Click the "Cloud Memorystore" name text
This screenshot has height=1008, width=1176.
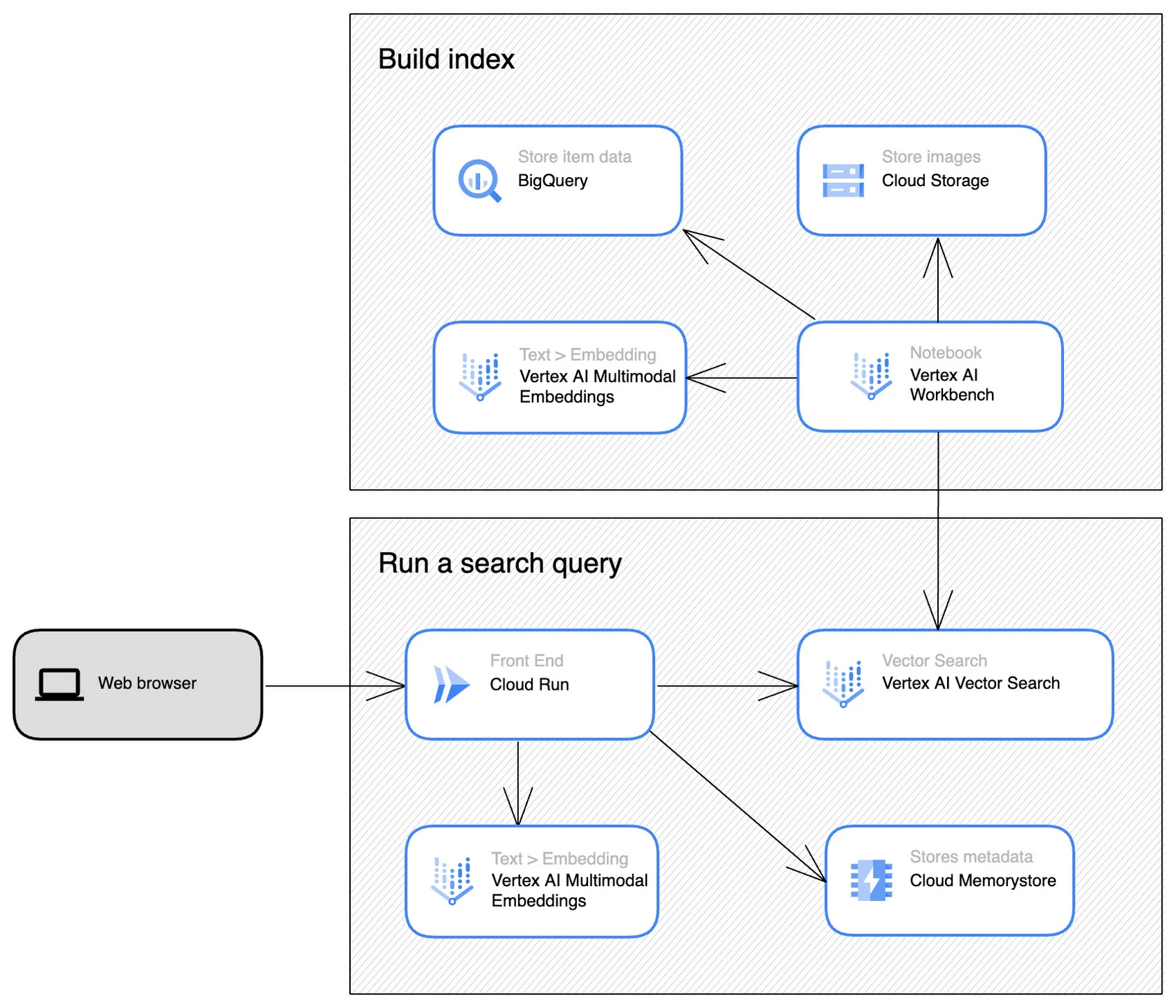coord(982,881)
